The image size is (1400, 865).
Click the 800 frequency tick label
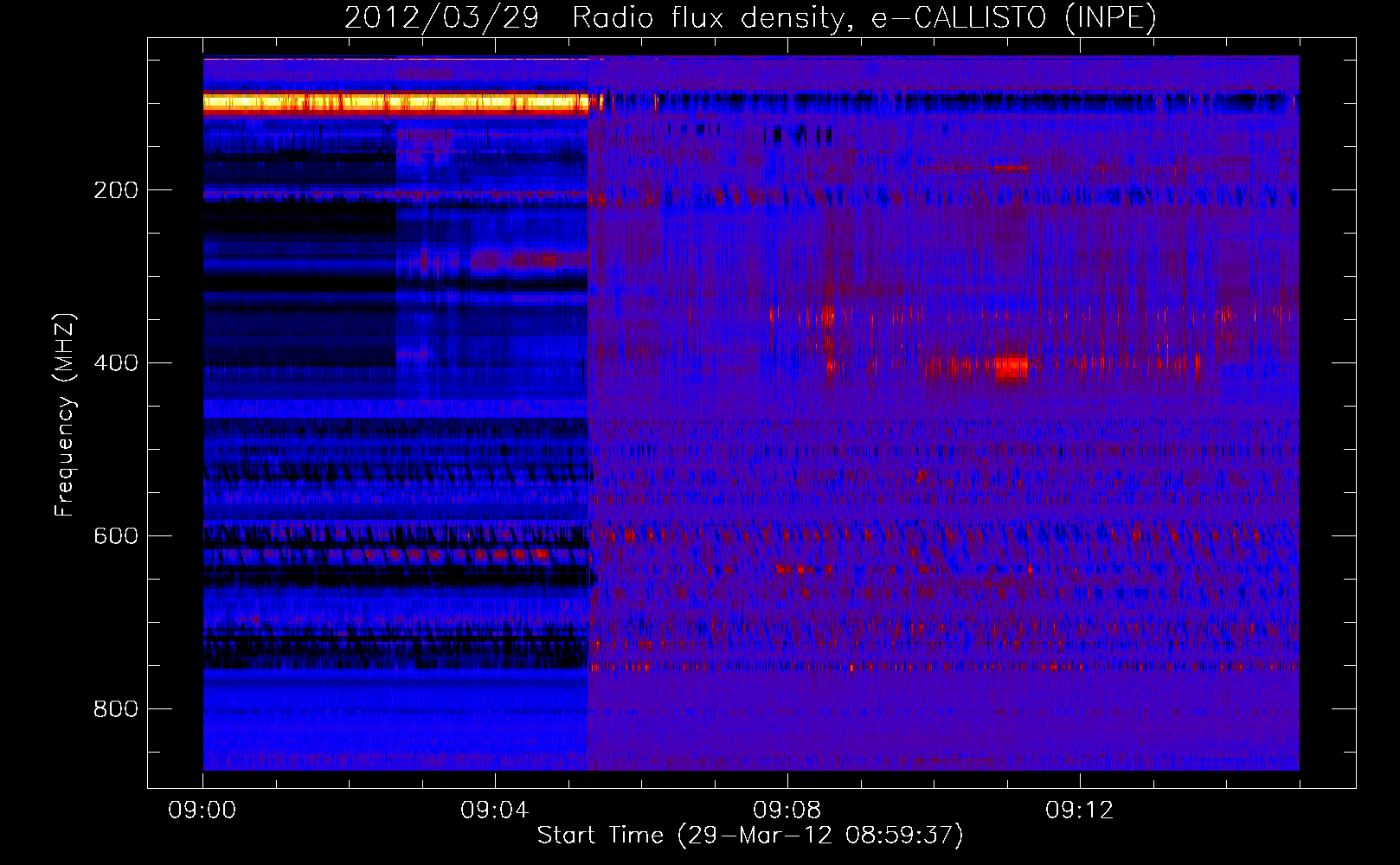(x=116, y=709)
